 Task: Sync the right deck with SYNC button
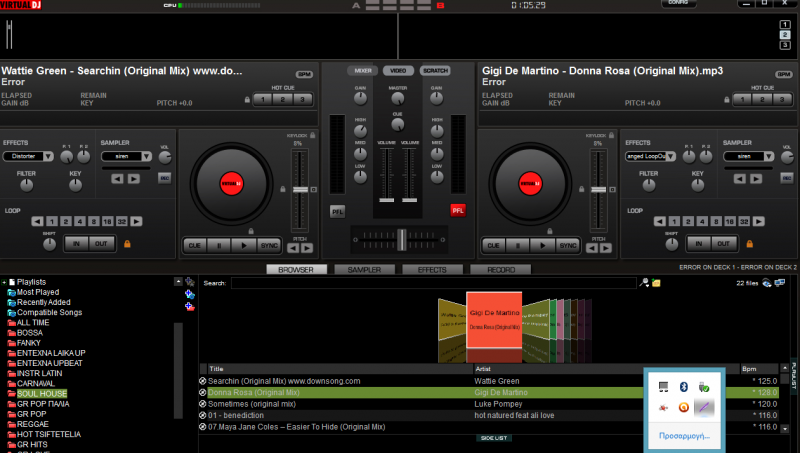point(567,245)
